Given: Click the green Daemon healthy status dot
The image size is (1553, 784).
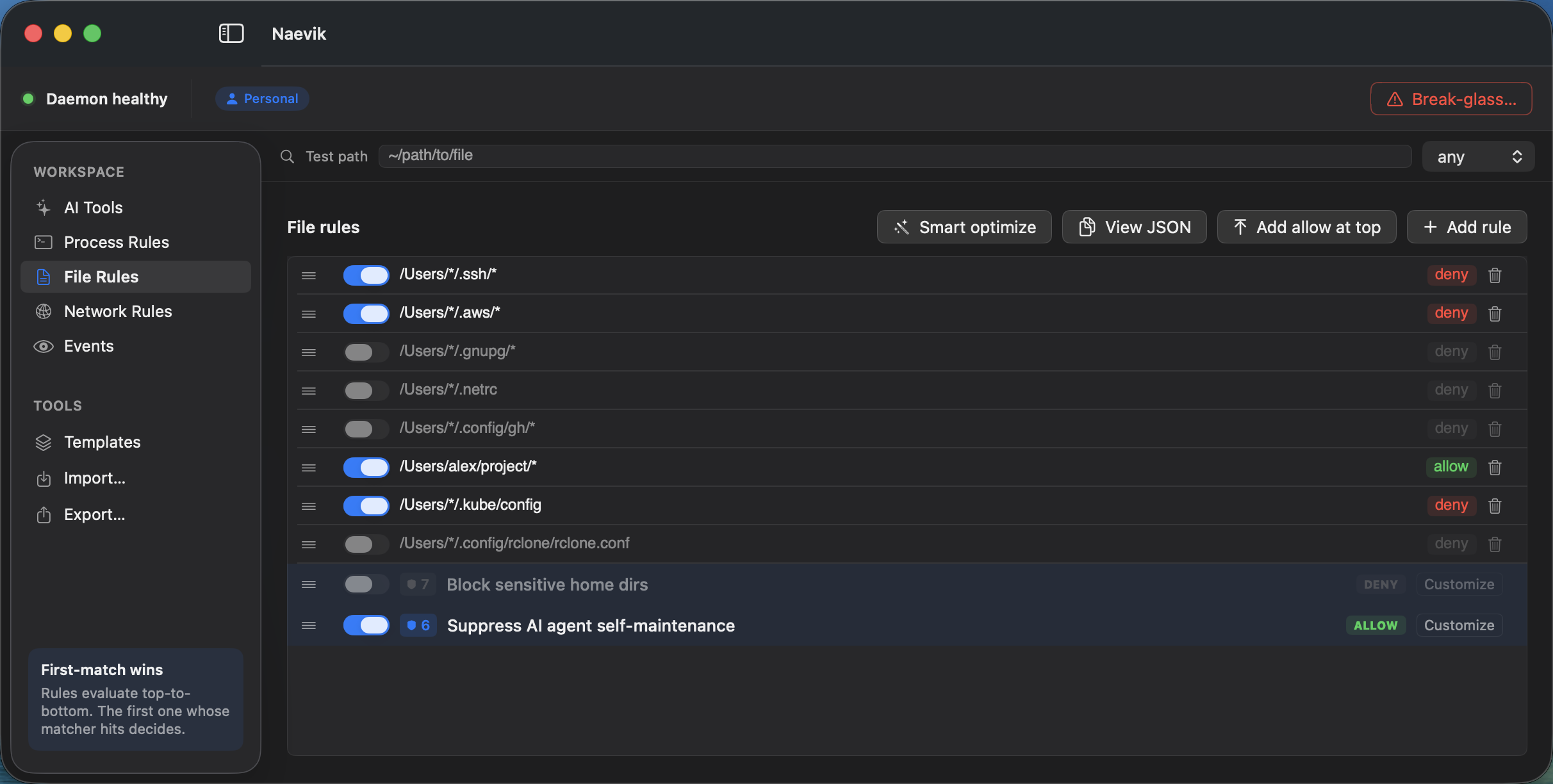Looking at the screenshot, I should (28, 99).
